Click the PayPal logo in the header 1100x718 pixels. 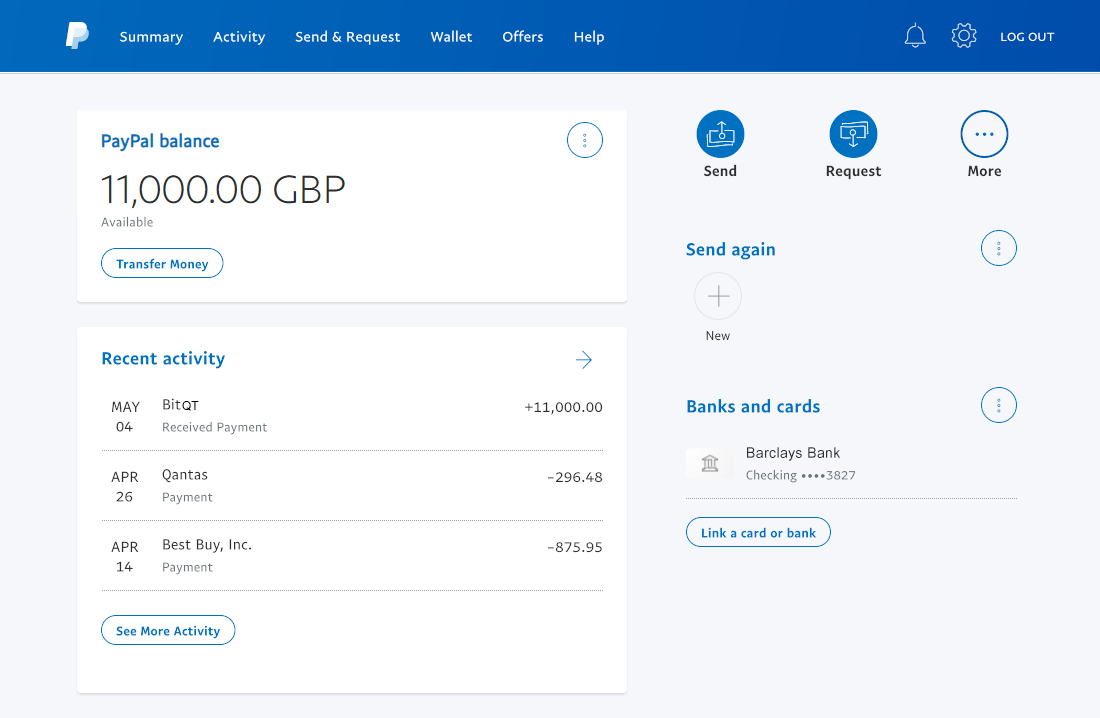pos(77,35)
